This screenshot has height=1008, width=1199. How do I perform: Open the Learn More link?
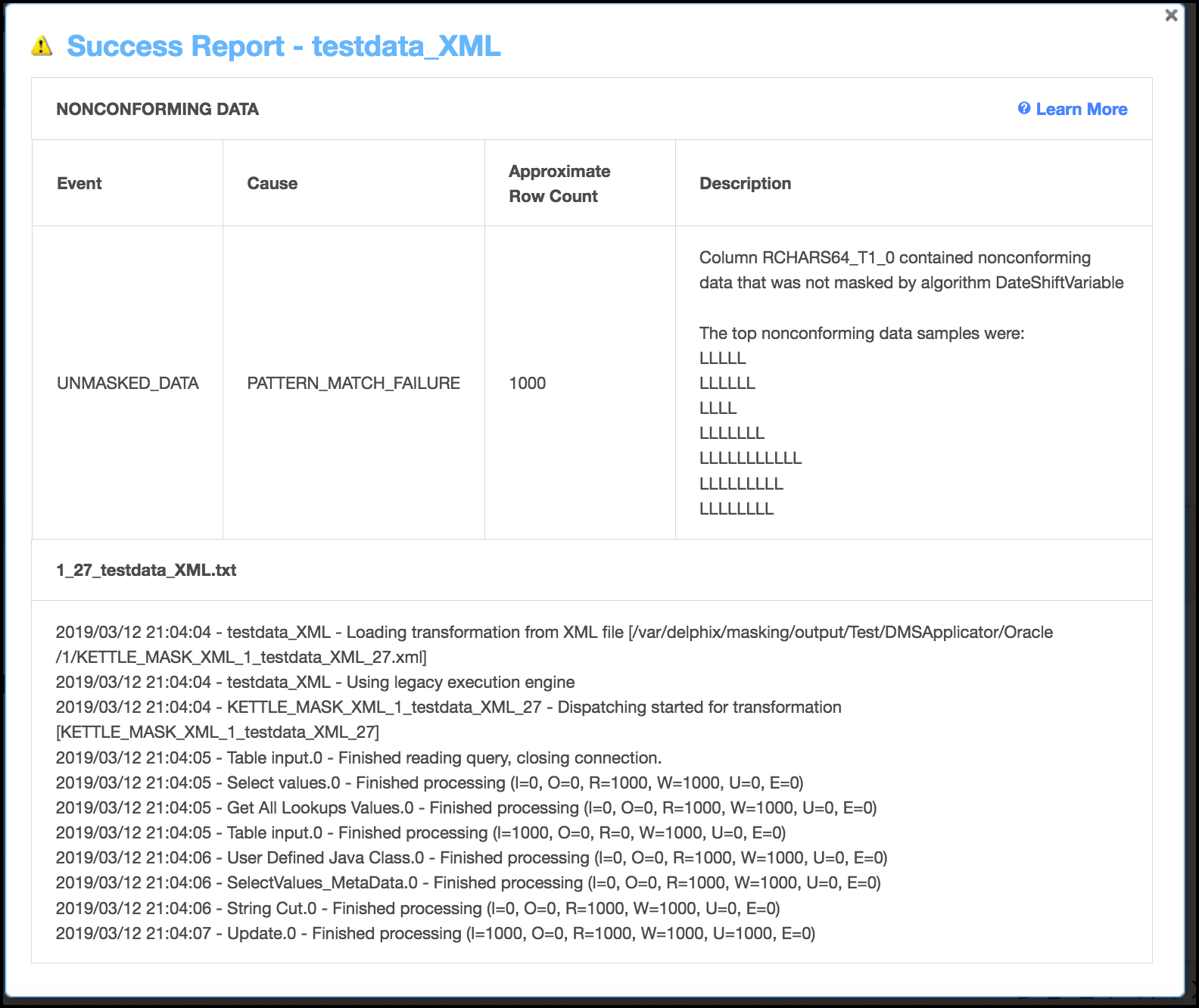coord(1081,109)
